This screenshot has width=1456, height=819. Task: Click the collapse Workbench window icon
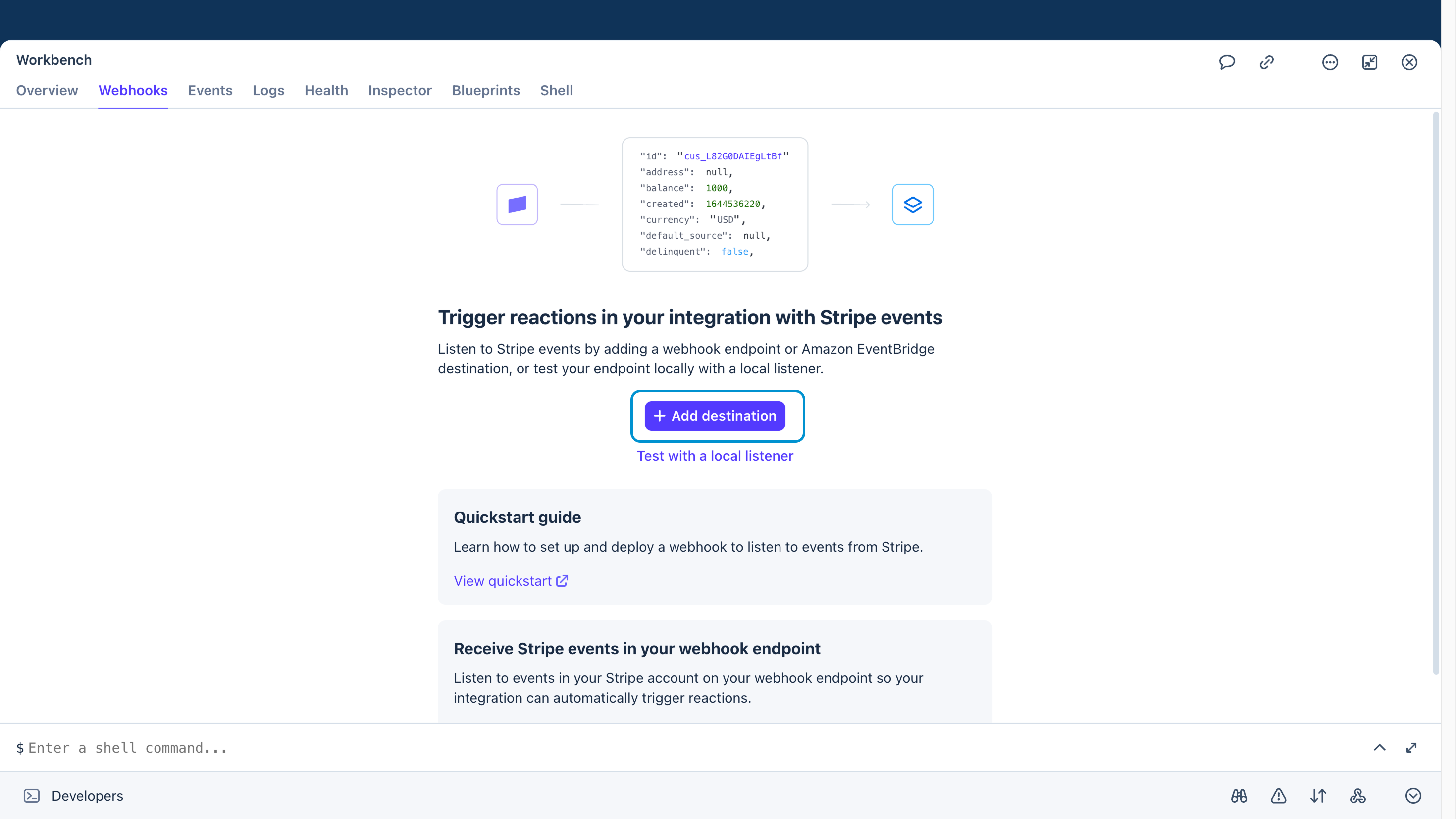pos(1369,62)
